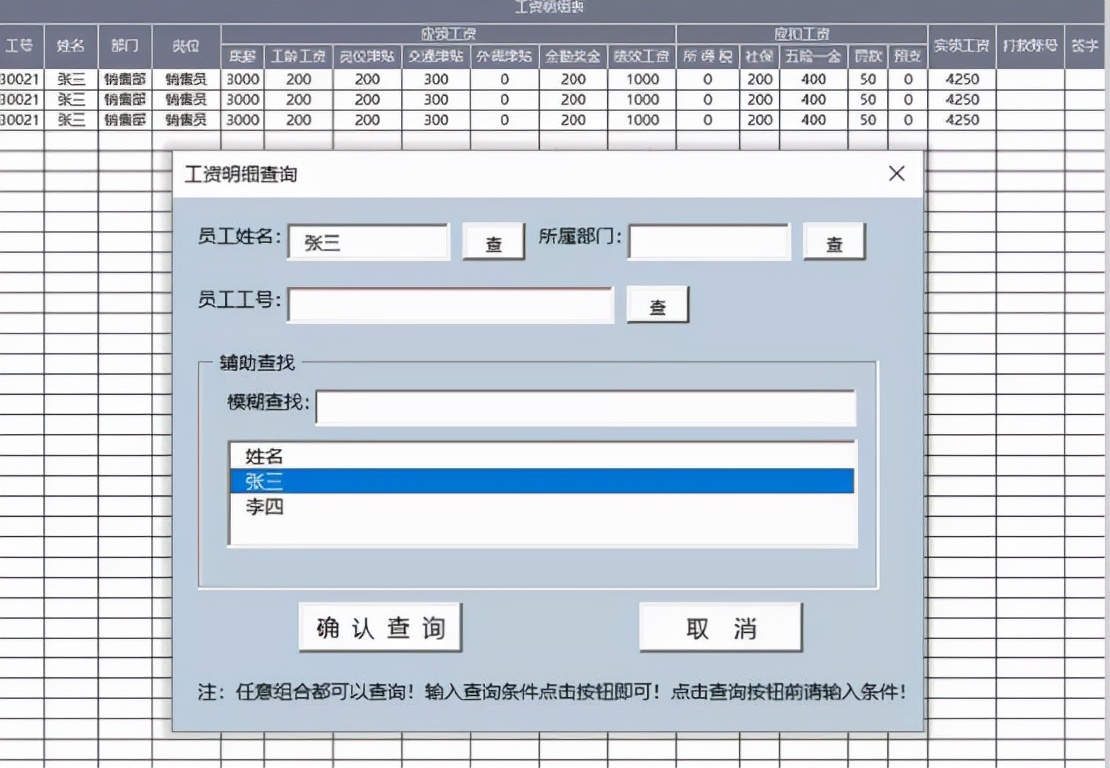Viewport: 1110px width, 768px height.
Task: Click the empty 所属部门 input field
Action: 708,240
